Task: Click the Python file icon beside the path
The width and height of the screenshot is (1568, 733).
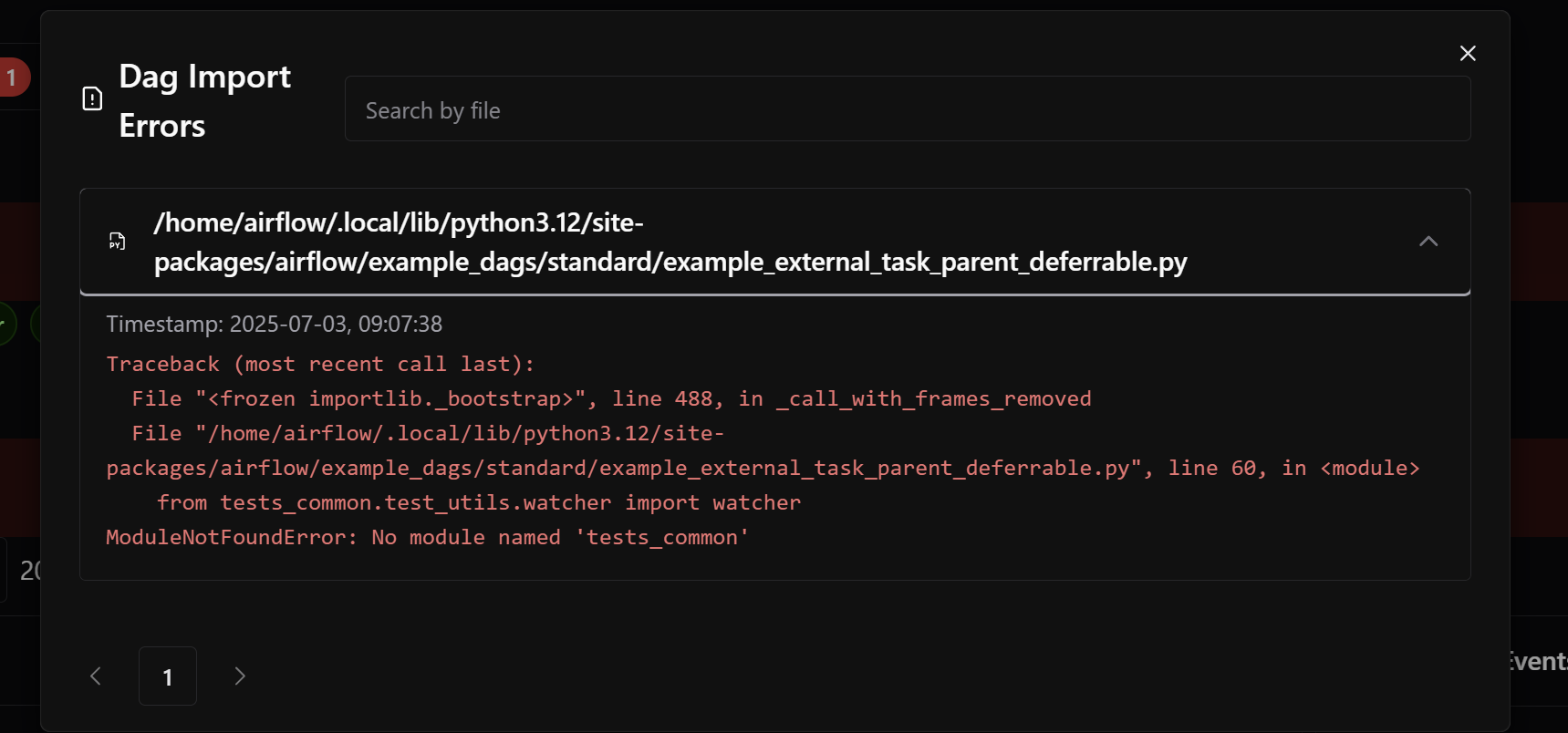Action: pos(117,242)
